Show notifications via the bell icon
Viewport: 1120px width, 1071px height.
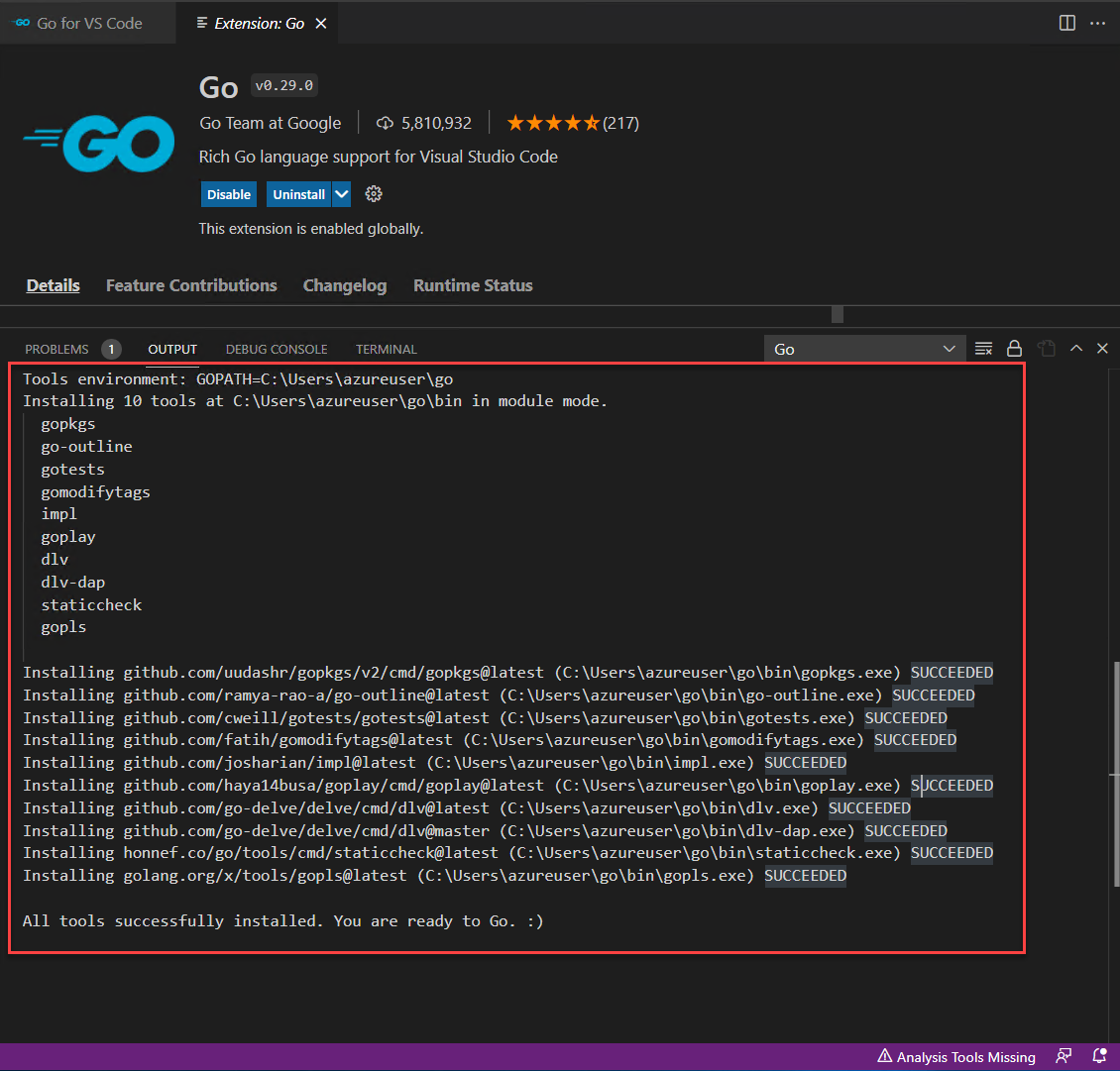coord(1099,1056)
